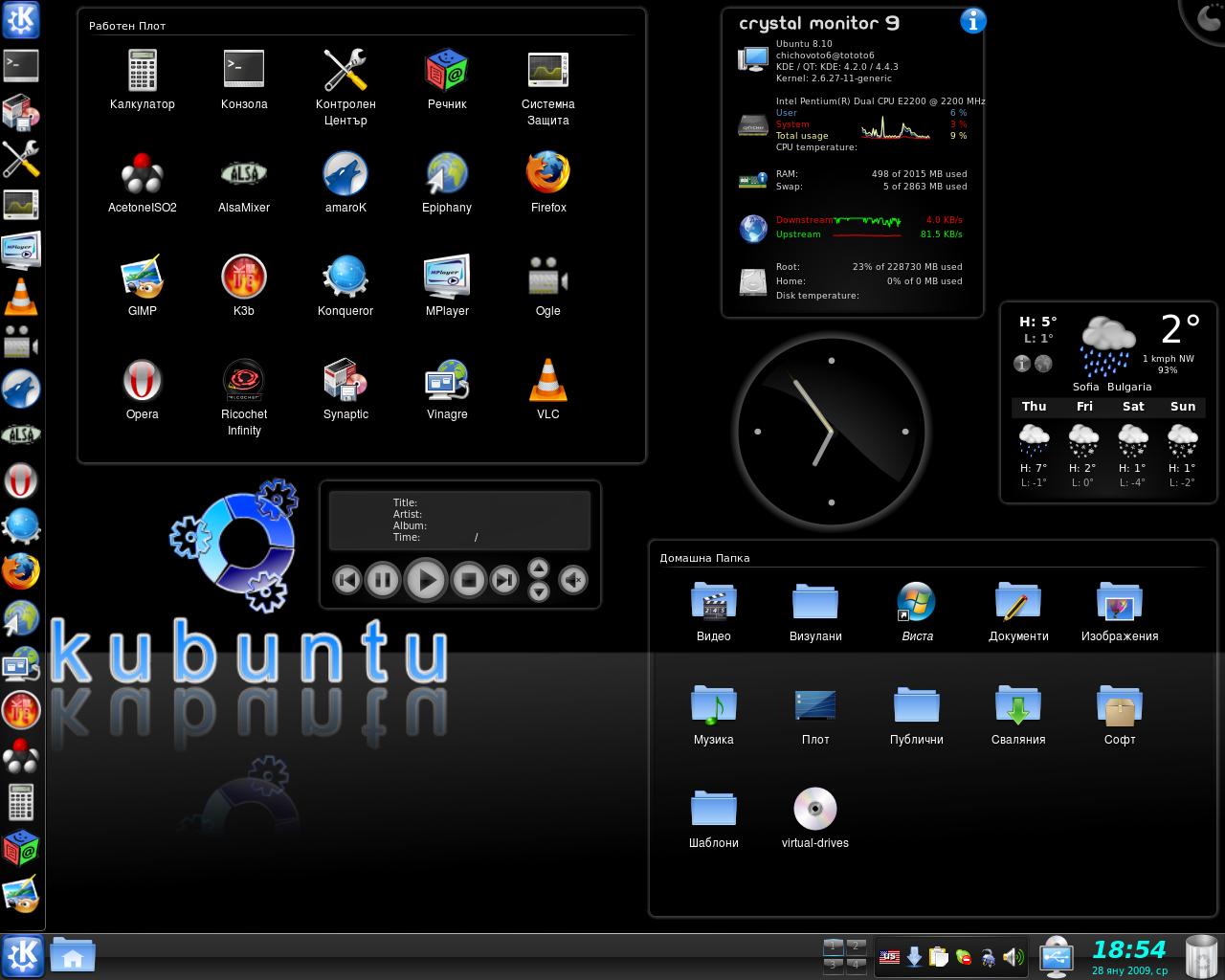Launch Konsole from the vertical side panel
The height and width of the screenshot is (980, 1225).
point(20,66)
